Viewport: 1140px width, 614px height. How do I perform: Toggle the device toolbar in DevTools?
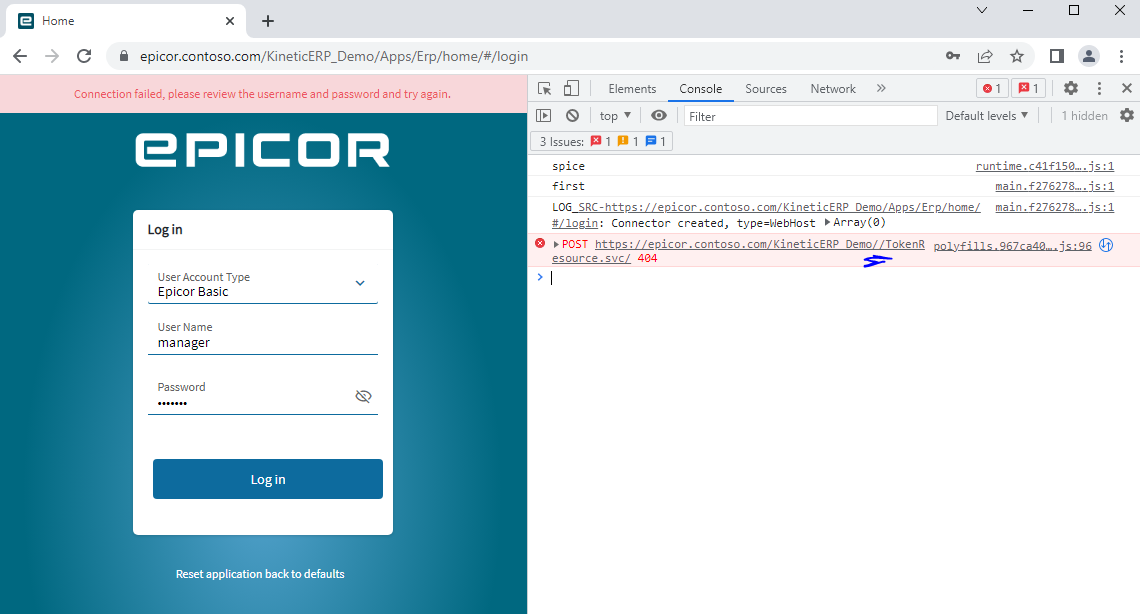[571, 89]
